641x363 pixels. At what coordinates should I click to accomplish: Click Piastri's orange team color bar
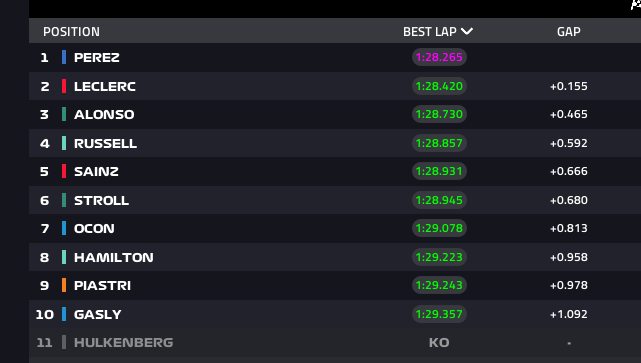pyautogui.click(x=64, y=285)
